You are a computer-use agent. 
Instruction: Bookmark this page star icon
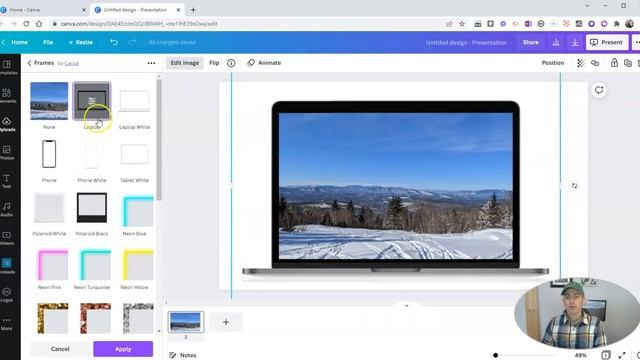(x=462, y=24)
